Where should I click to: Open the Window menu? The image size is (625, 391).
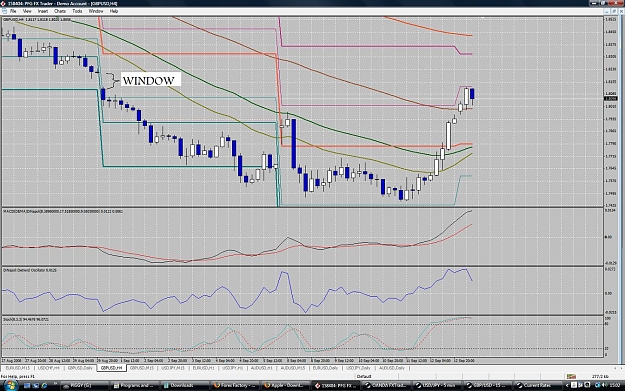coord(96,11)
